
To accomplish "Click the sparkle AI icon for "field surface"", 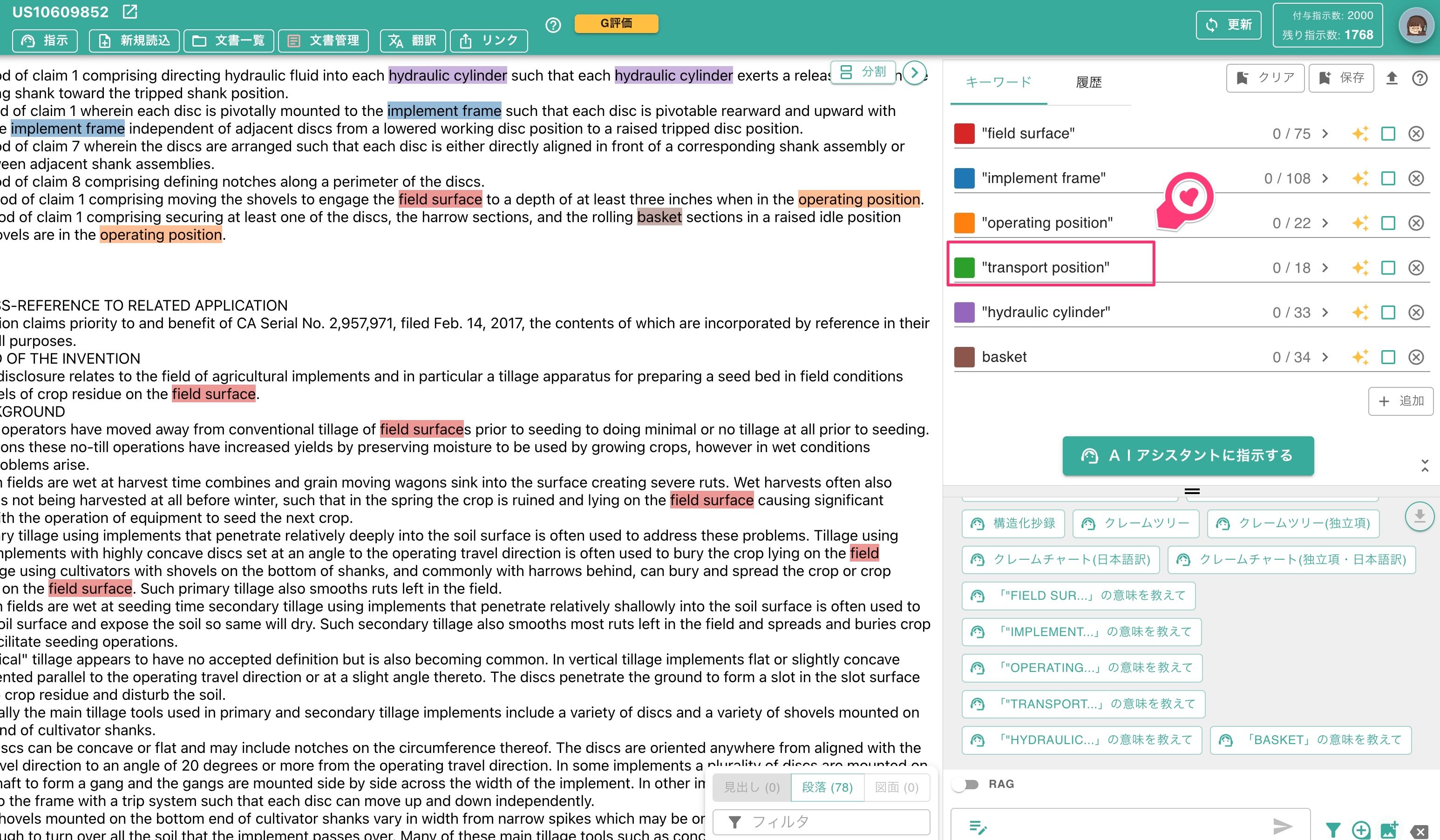I will click(1360, 134).
